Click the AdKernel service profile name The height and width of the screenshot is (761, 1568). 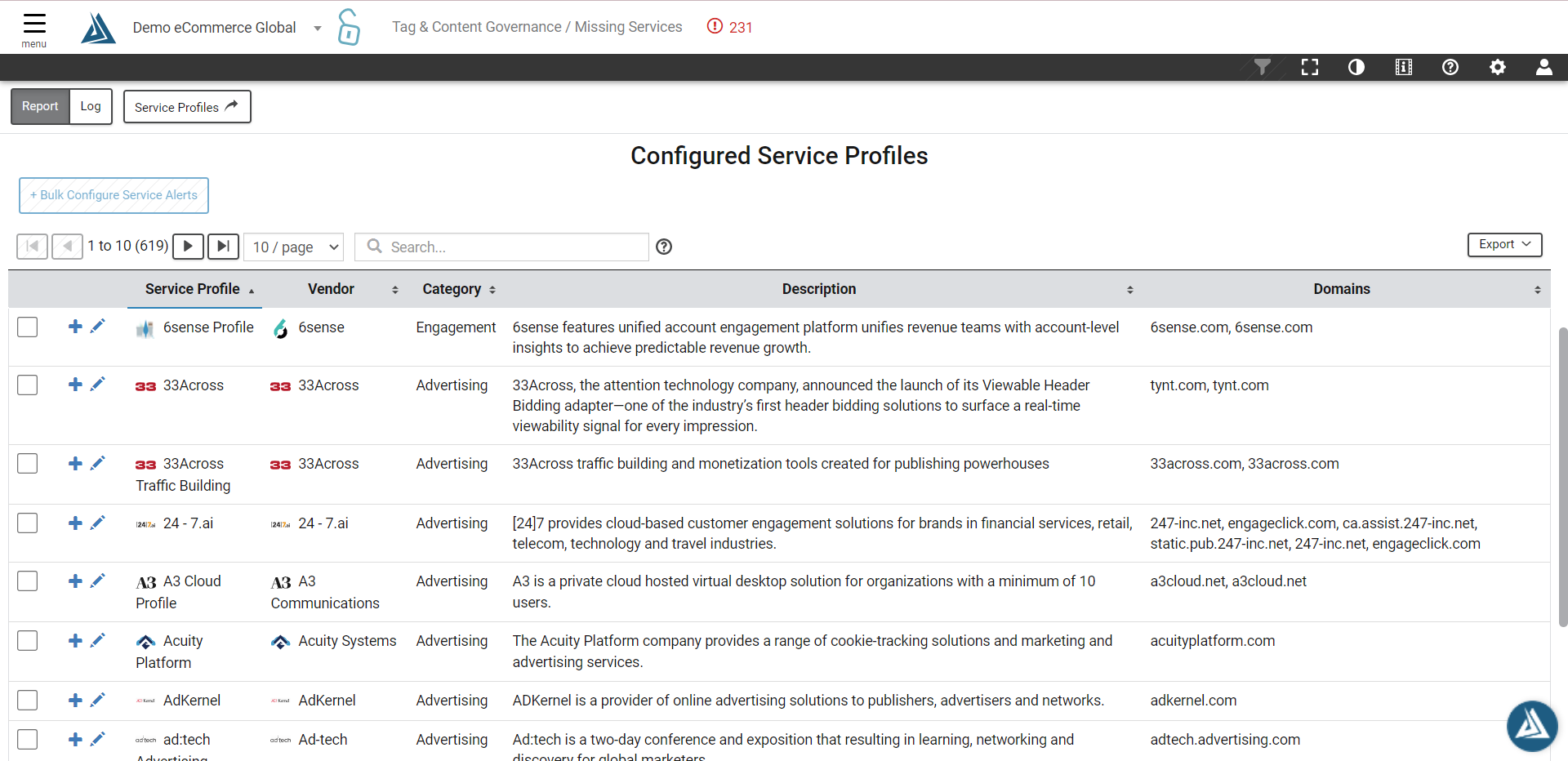tap(192, 700)
